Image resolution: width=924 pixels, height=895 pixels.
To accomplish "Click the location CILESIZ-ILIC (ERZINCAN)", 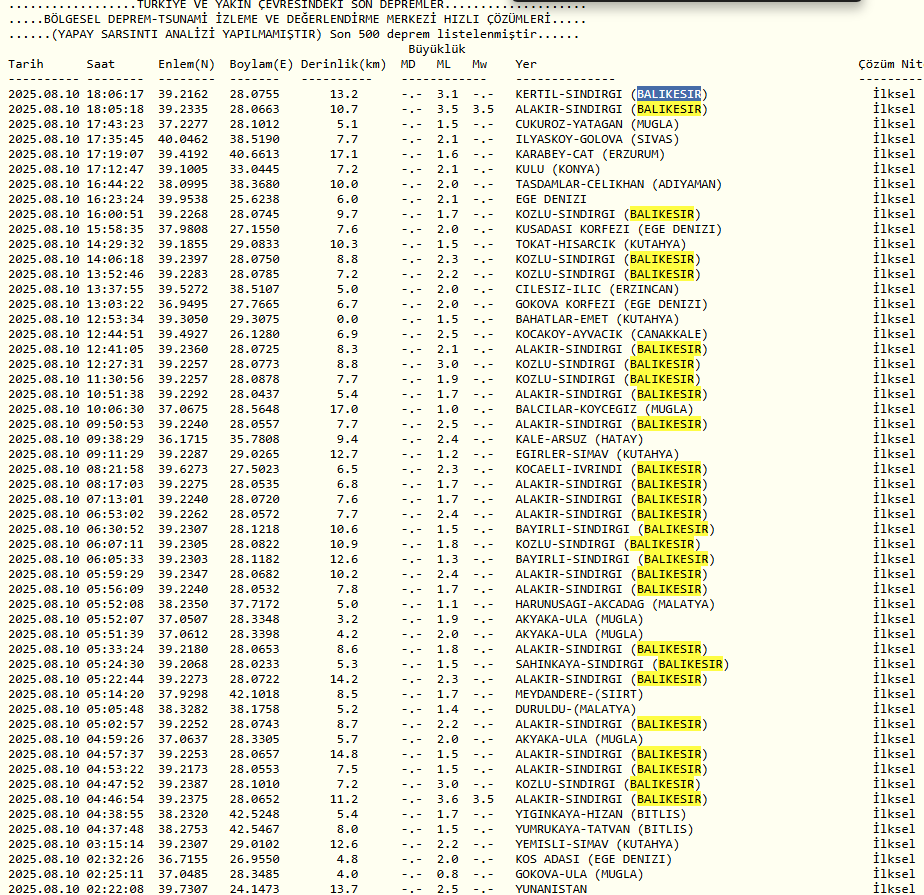I will pos(597,289).
